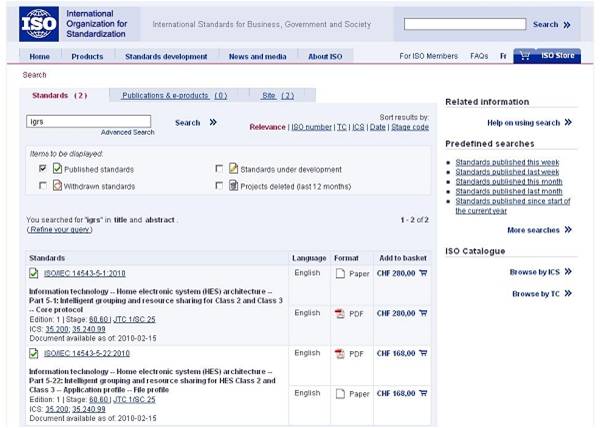
Task: Click header search input field
Action: (465, 24)
